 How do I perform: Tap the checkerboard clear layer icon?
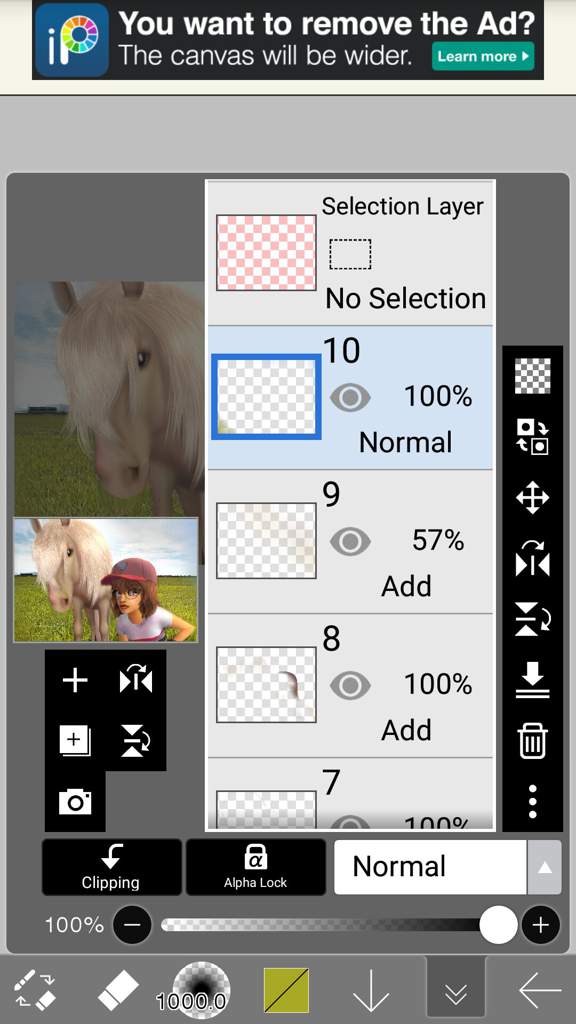pyautogui.click(x=532, y=376)
